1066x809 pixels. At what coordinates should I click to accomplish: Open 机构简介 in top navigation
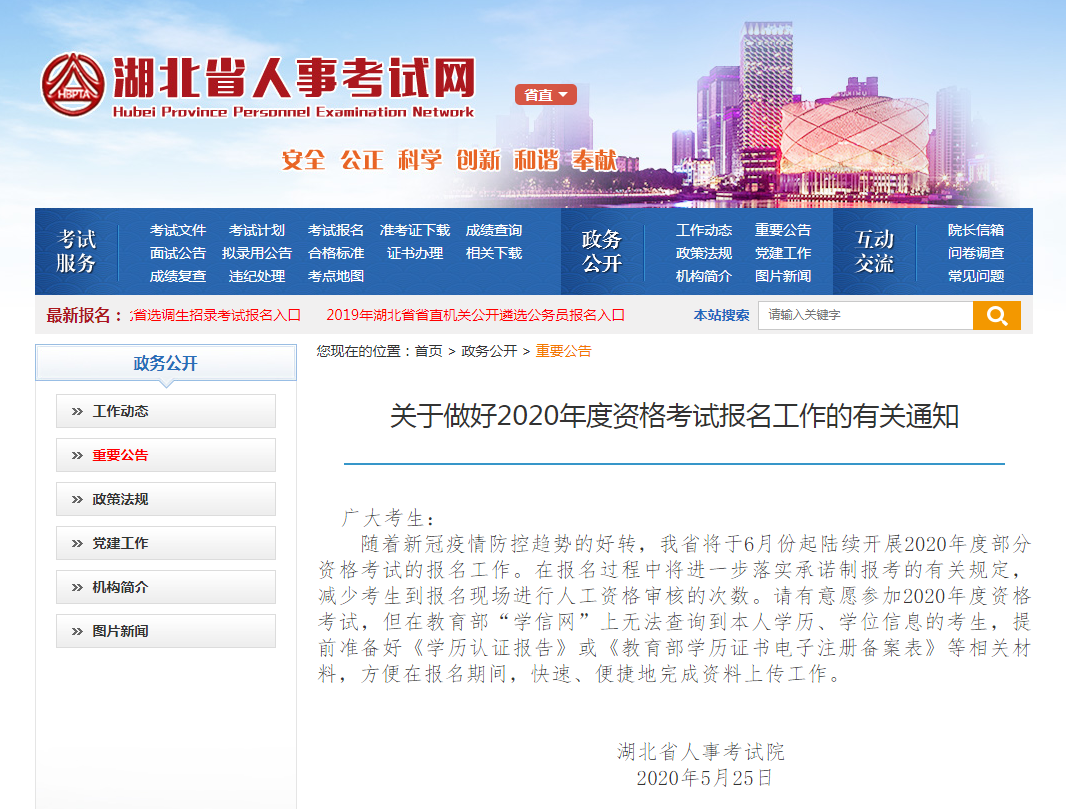pyautogui.click(x=704, y=276)
